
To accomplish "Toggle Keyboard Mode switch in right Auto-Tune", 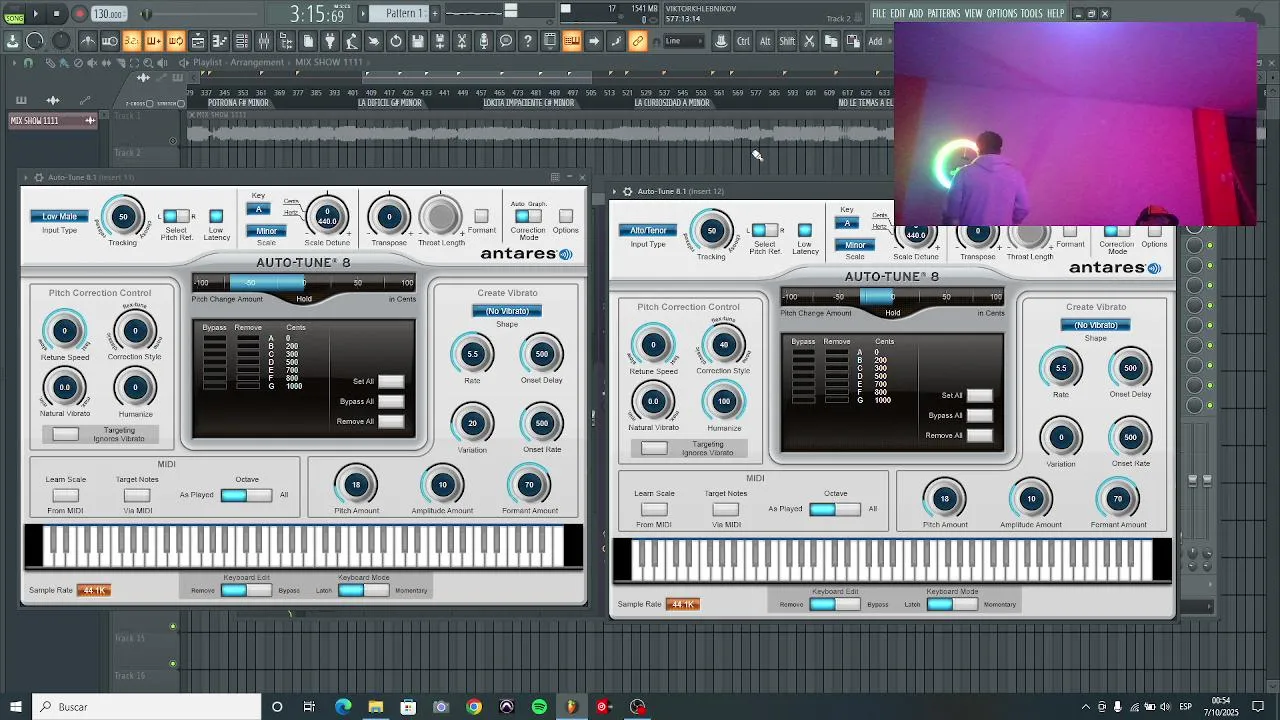I will [x=951, y=604].
